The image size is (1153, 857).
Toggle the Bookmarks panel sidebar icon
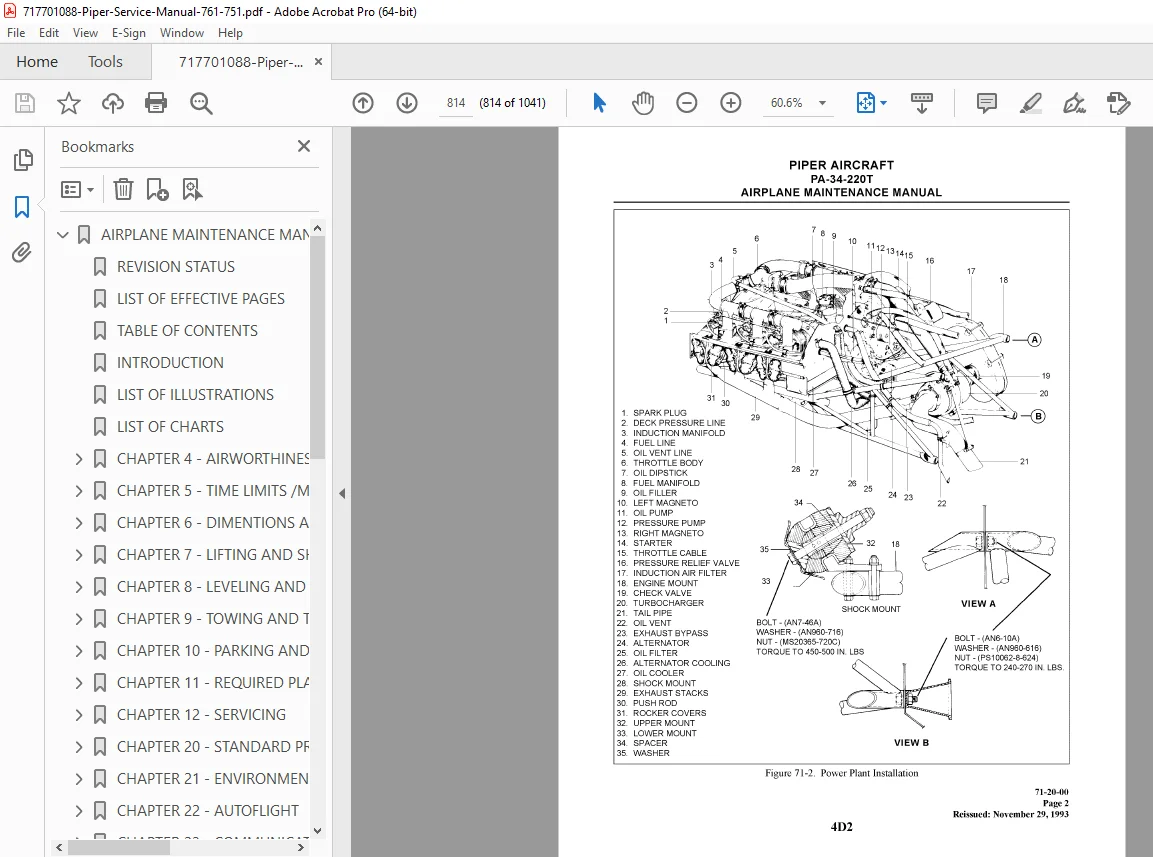point(22,207)
